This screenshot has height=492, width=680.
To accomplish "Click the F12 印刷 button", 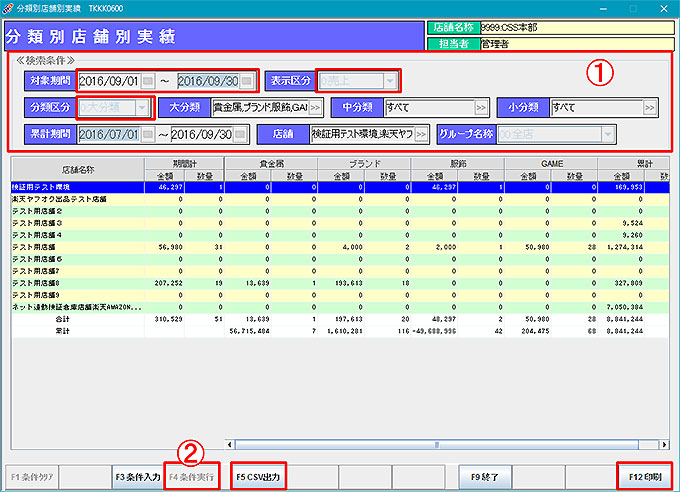I will pos(643,476).
